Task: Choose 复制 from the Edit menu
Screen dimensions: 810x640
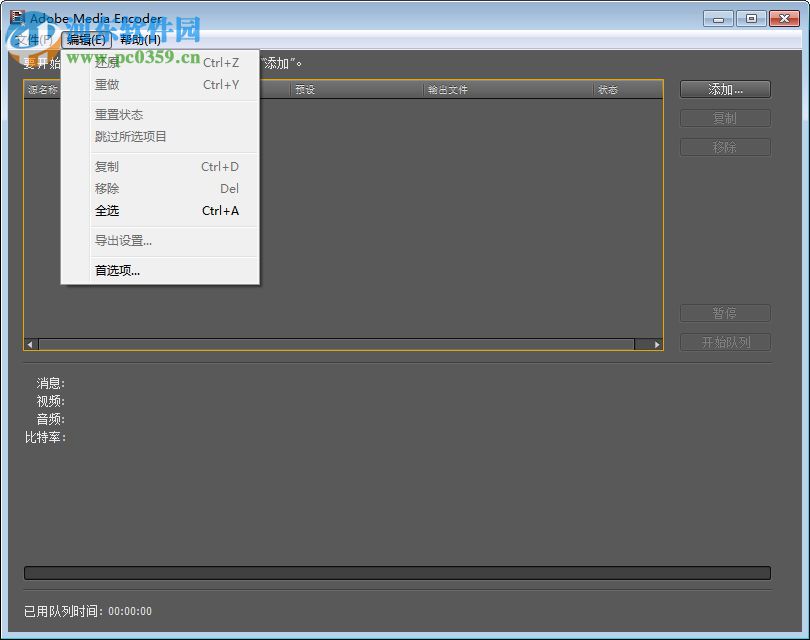Action: (x=106, y=166)
